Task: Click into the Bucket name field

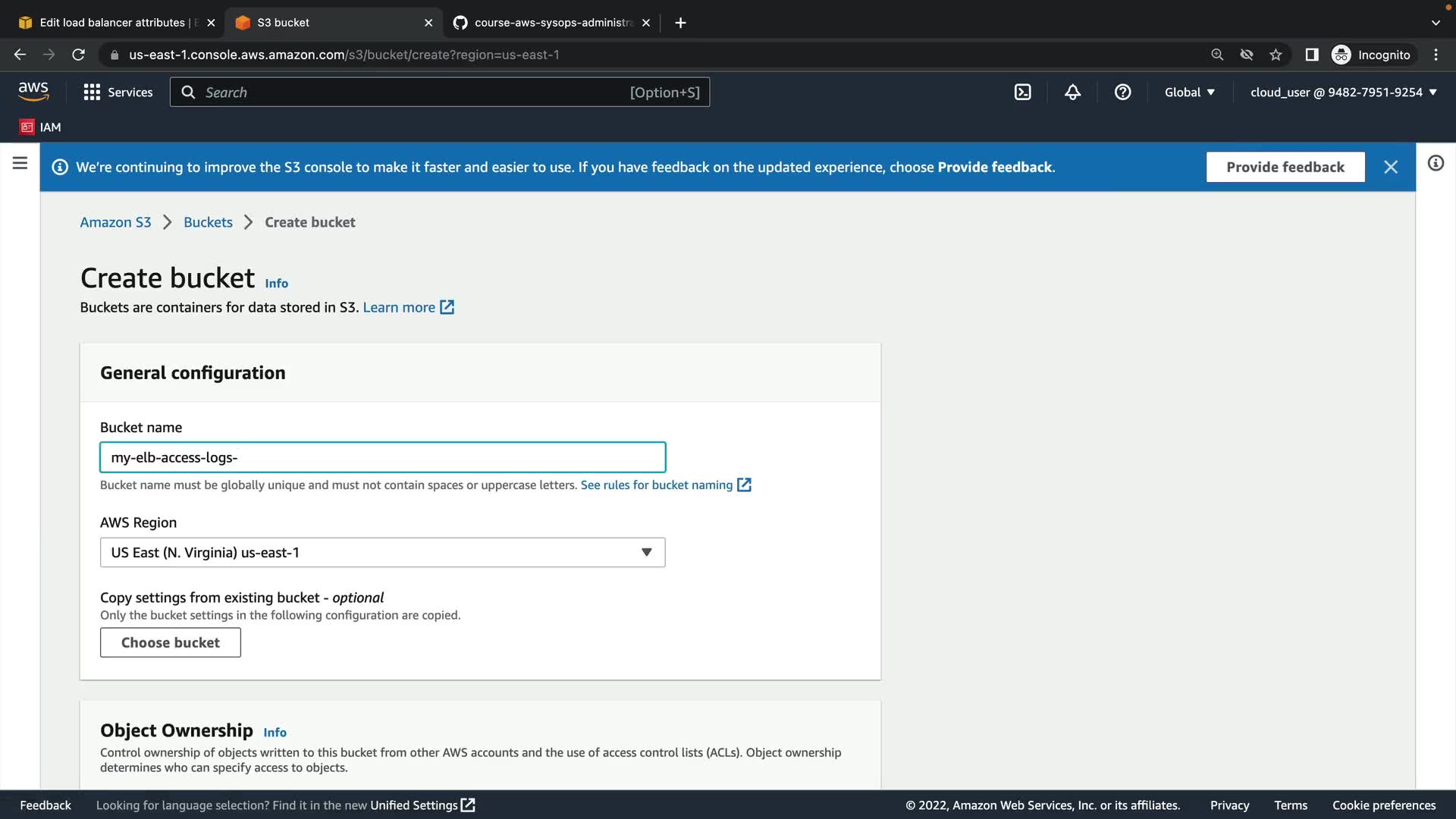Action: tap(382, 457)
